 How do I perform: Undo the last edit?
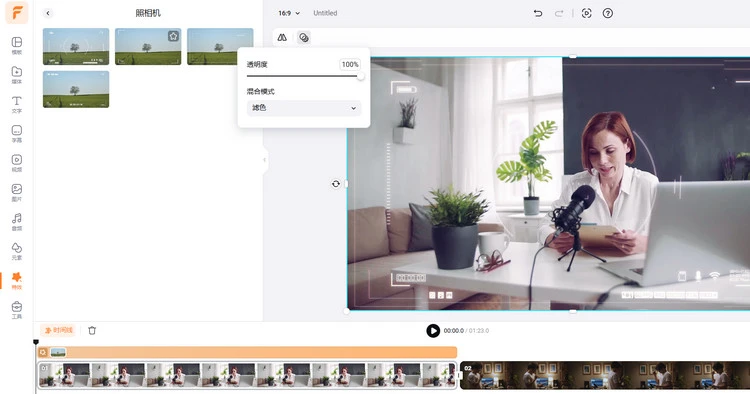click(x=538, y=13)
